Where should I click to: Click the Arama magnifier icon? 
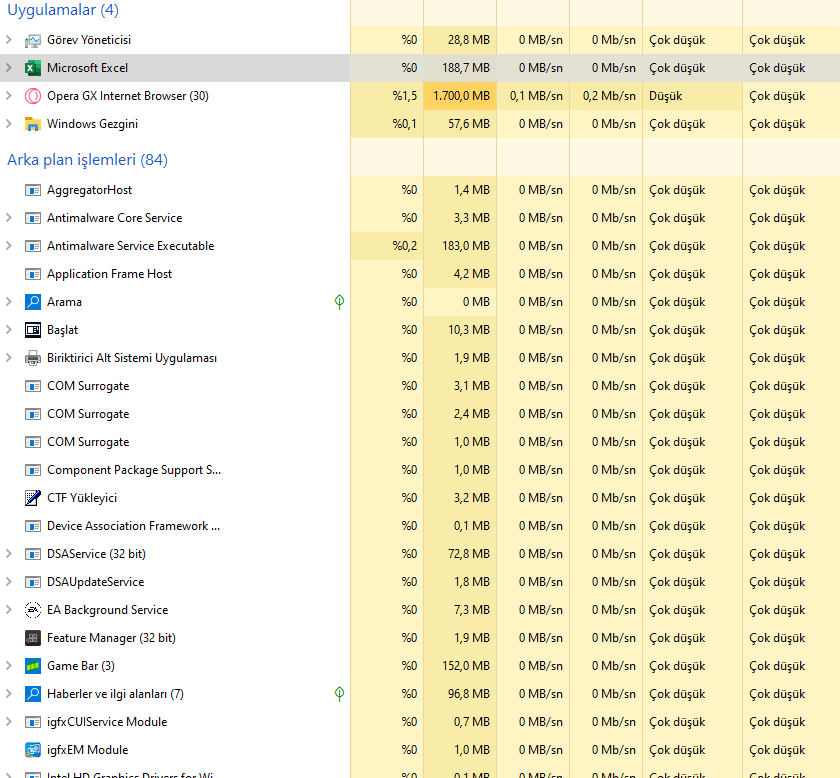pos(33,302)
